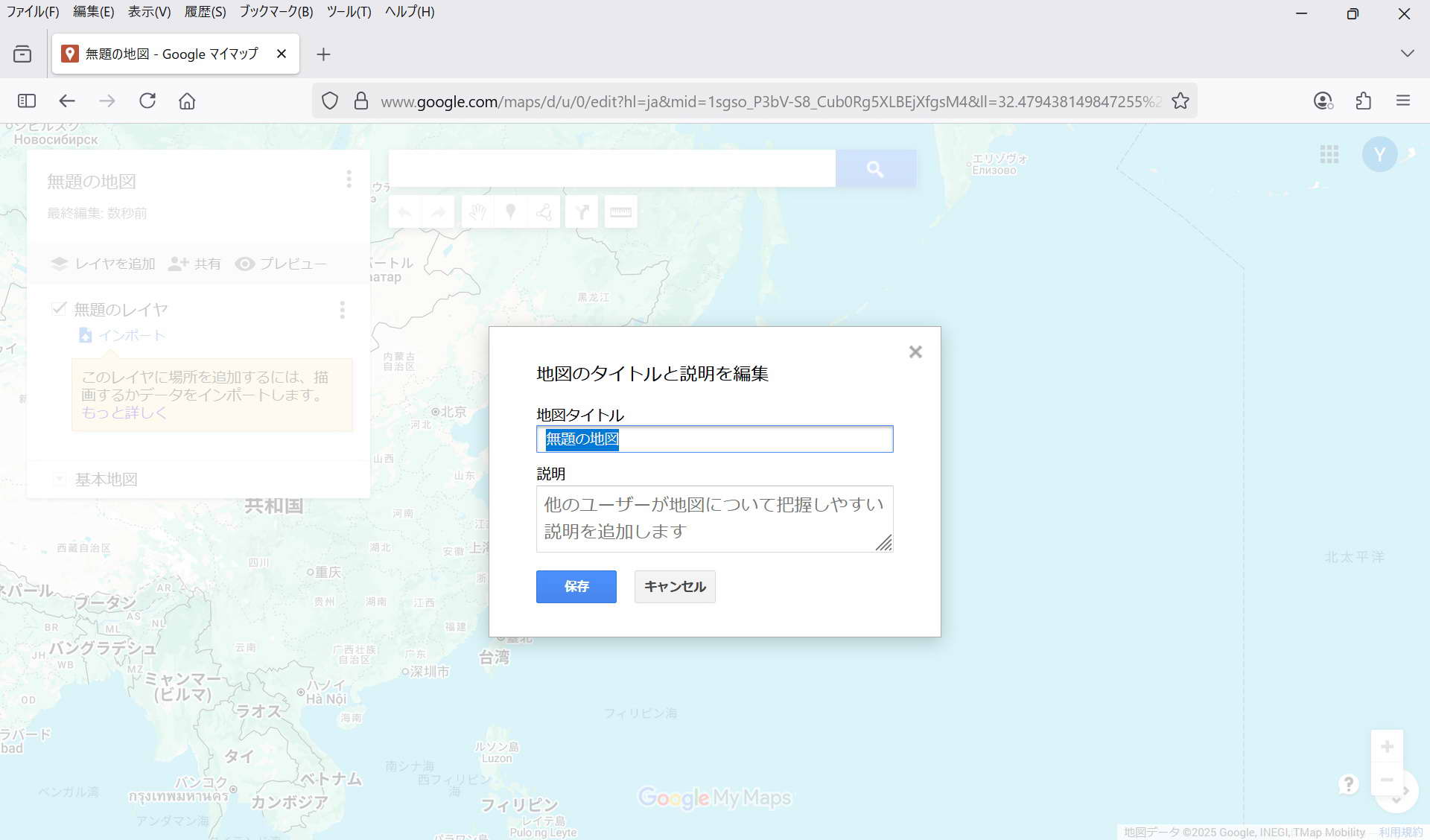Viewport: 1430px width, 840px height.
Task: Open the ブックマーク(B) menu
Action: (276, 12)
